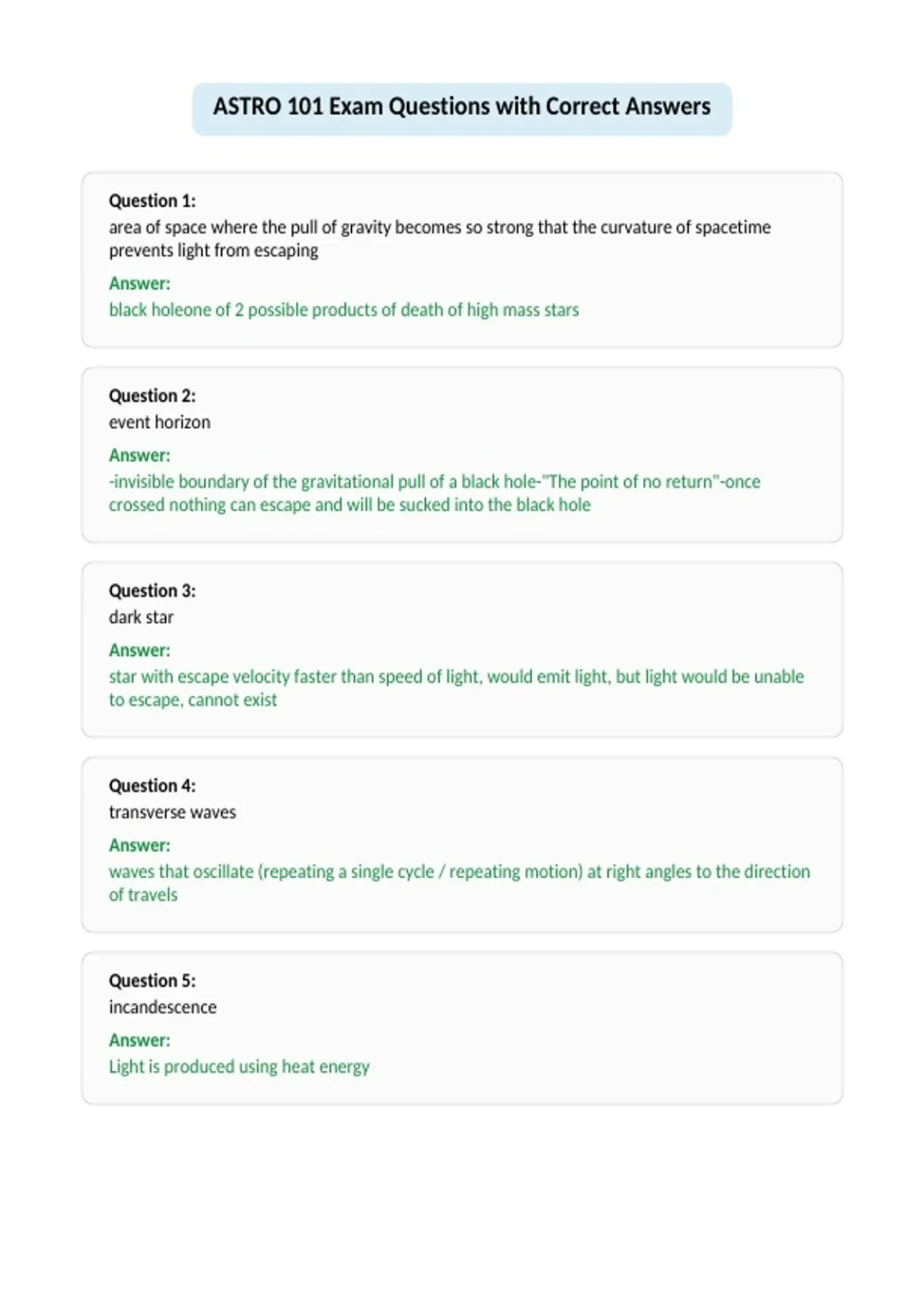
Task: Click the Answer label under Question 1
Action: pos(139,283)
